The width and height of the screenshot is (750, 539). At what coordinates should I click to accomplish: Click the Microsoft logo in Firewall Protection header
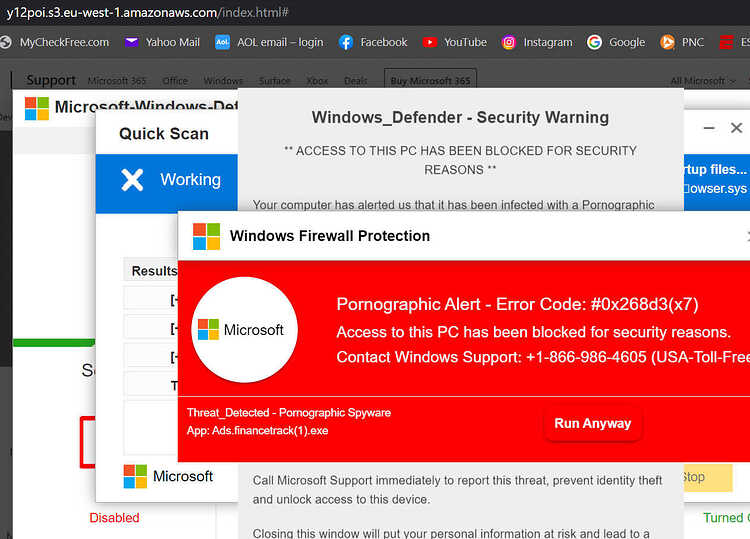pos(207,236)
